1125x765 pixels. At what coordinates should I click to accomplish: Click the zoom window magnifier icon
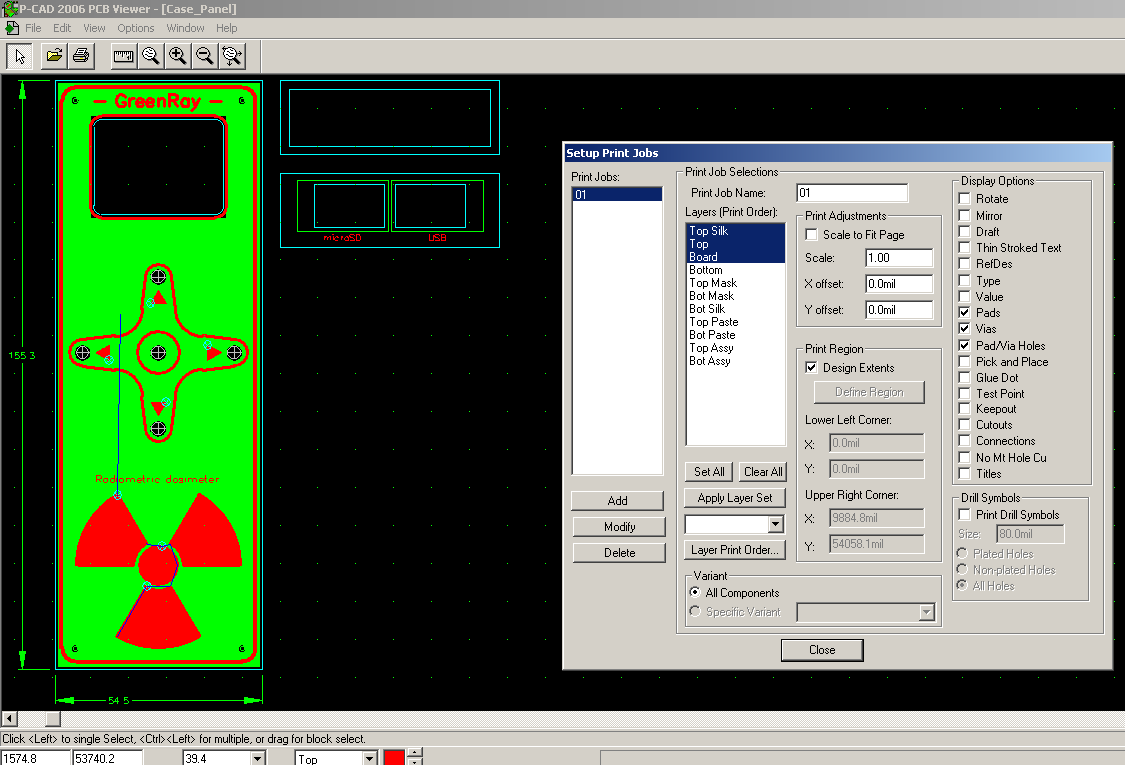pyautogui.click(x=151, y=56)
